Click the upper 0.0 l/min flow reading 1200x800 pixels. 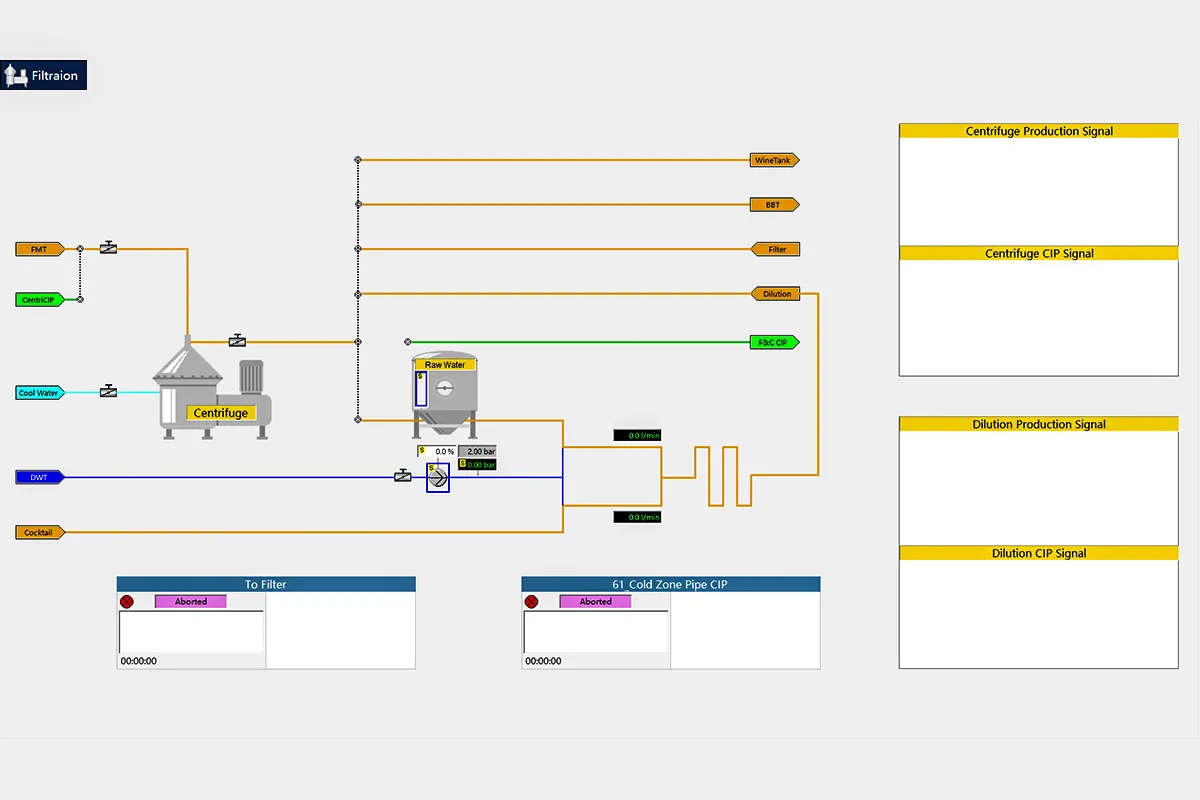(637, 435)
